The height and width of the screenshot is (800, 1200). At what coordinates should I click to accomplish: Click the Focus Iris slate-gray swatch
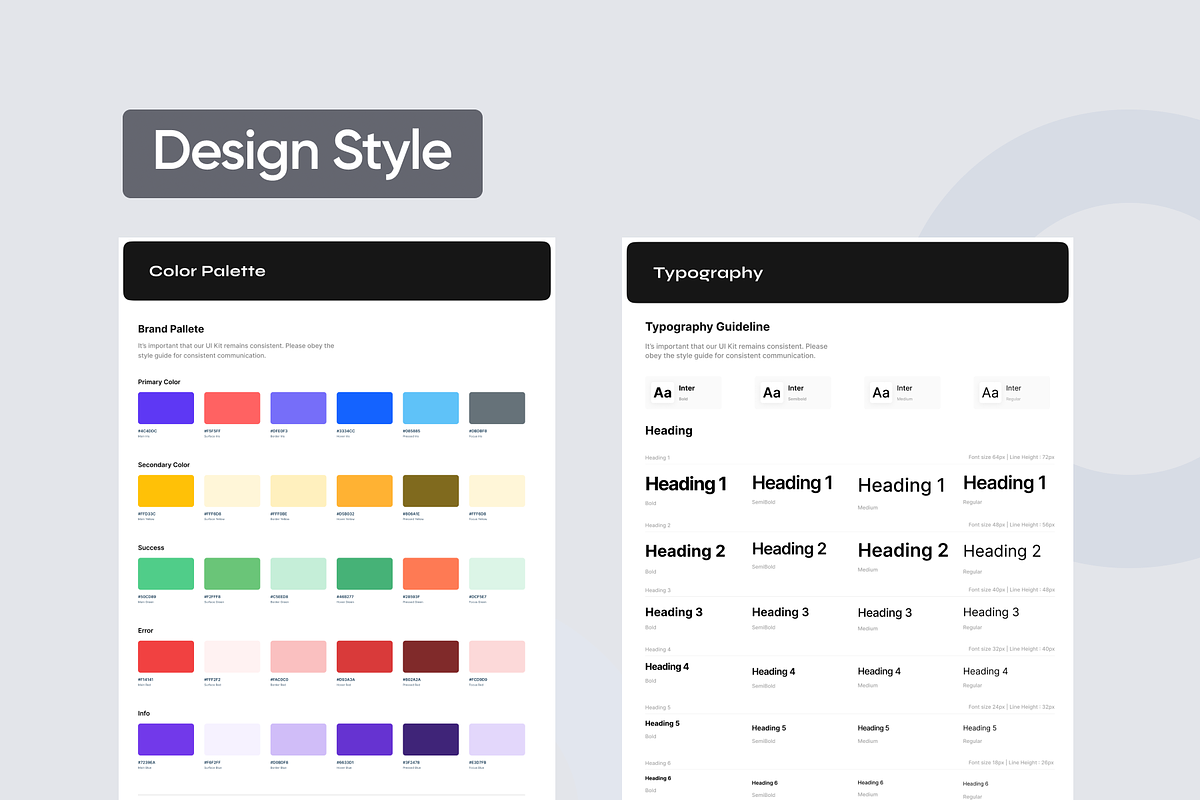coord(497,408)
